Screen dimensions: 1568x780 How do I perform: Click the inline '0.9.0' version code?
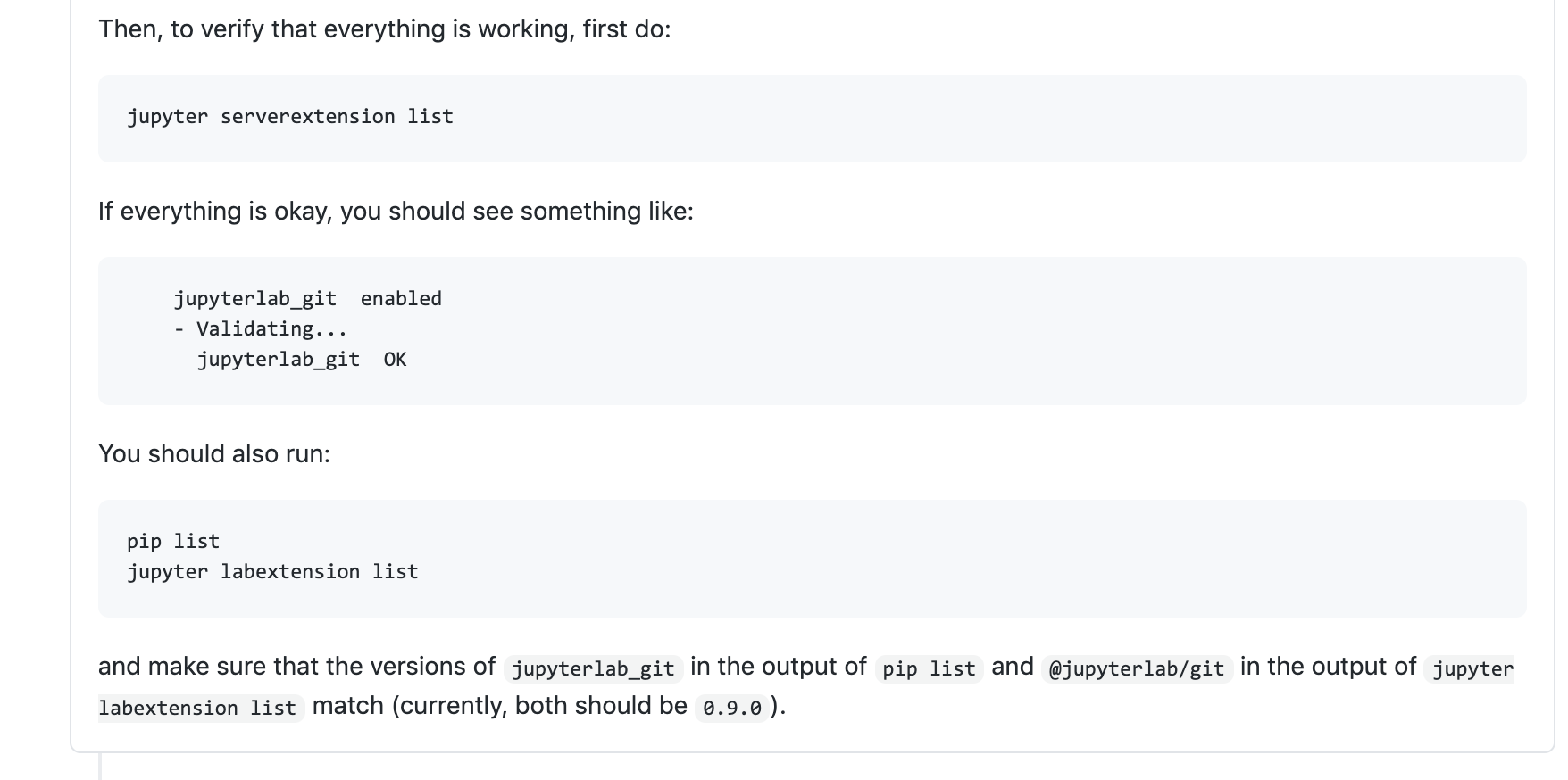[x=732, y=708]
